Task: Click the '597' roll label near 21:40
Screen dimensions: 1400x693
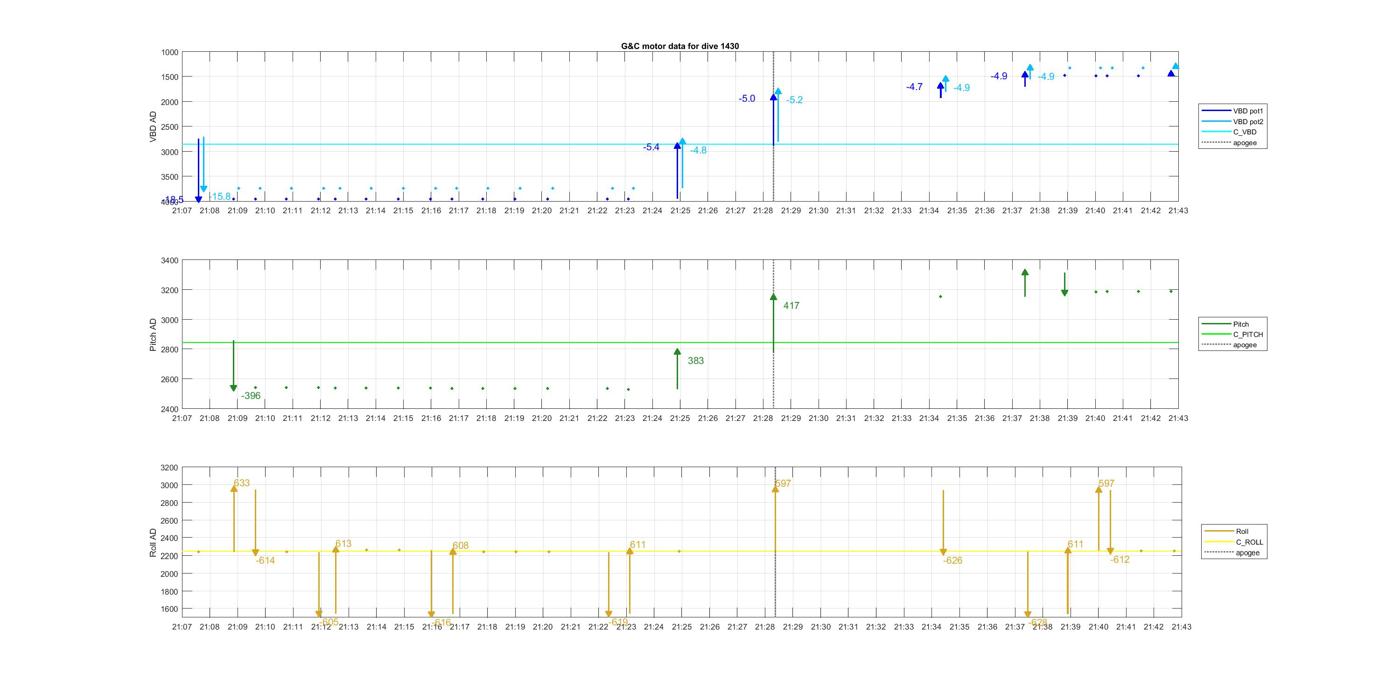Action: point(1106,483)
